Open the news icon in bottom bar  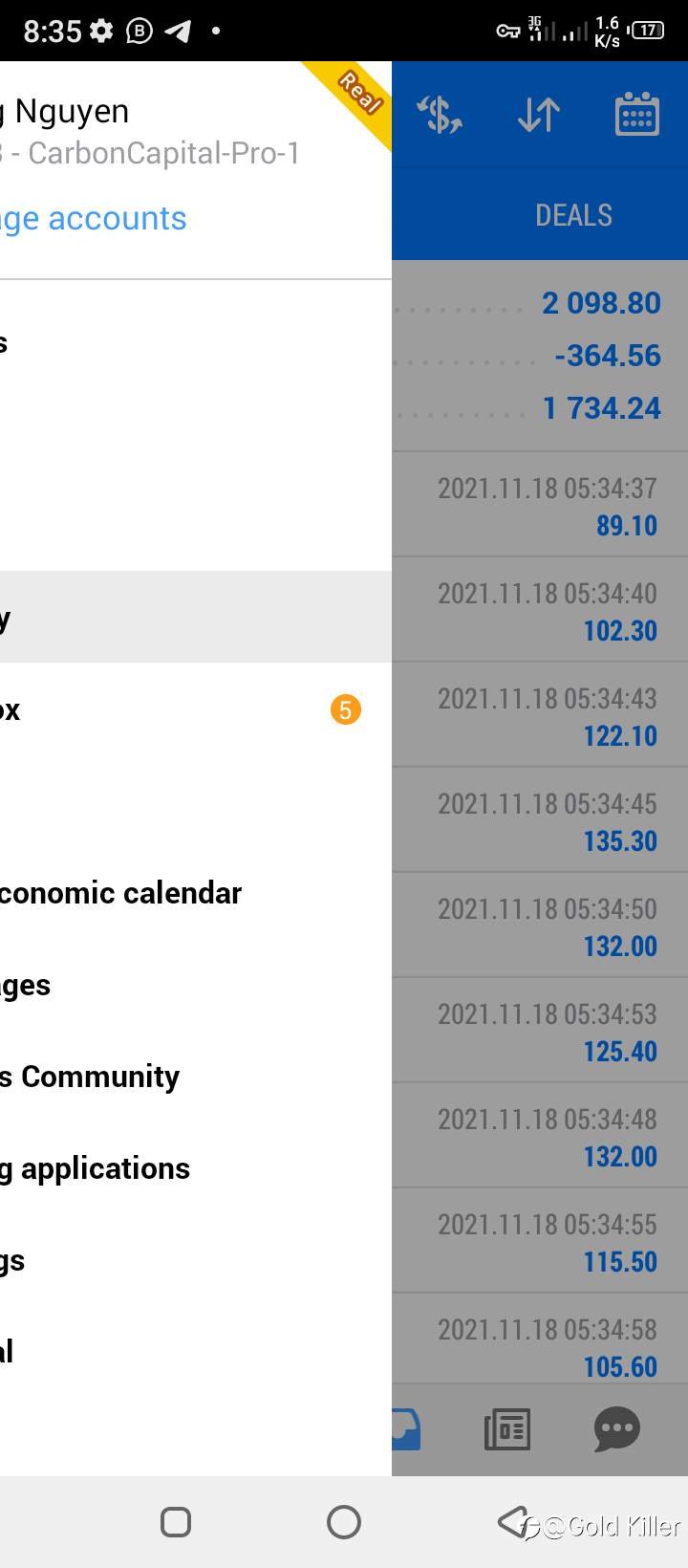tap(507, 1429)
